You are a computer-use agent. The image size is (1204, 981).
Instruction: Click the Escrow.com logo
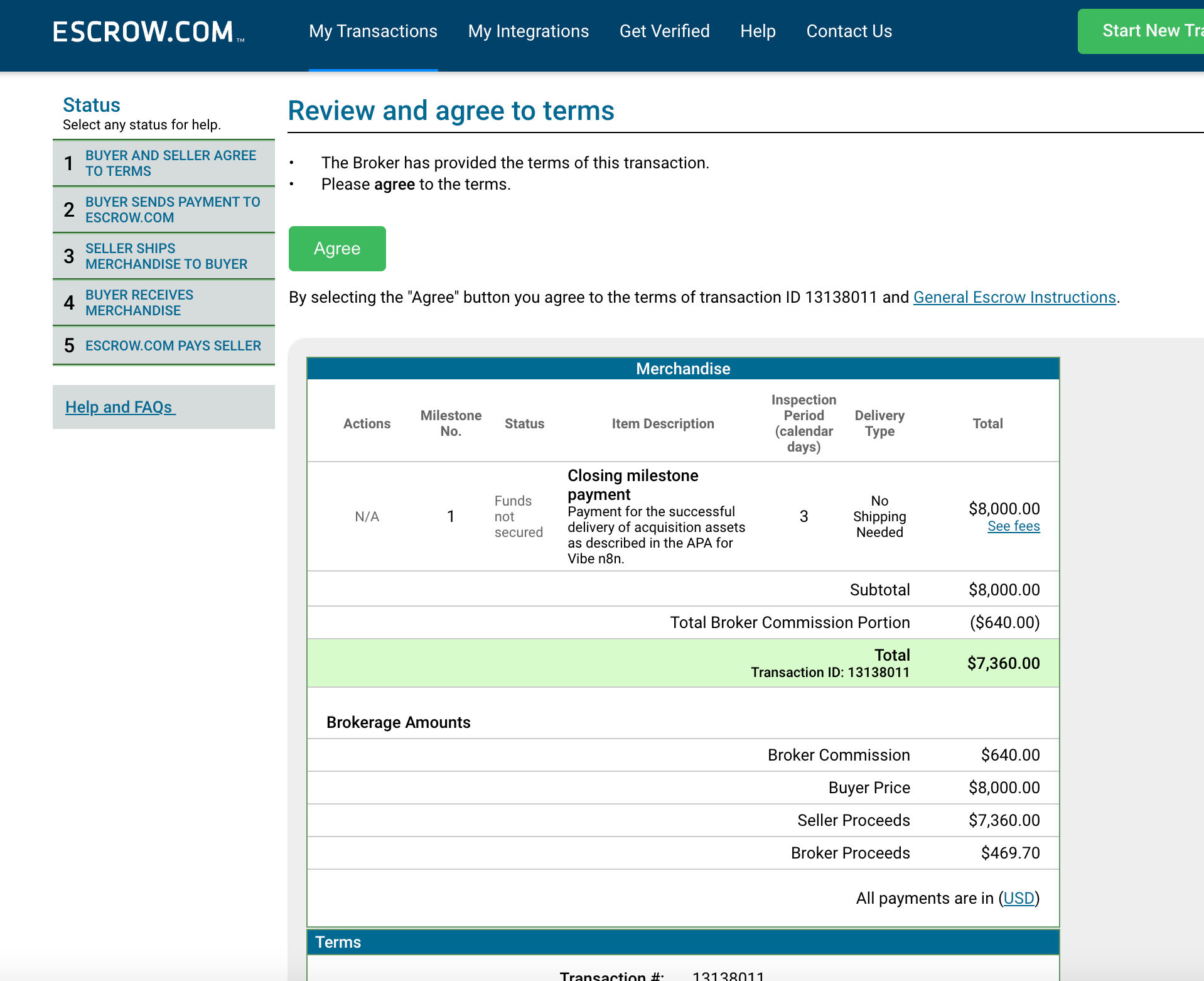(x=148, y=31)
